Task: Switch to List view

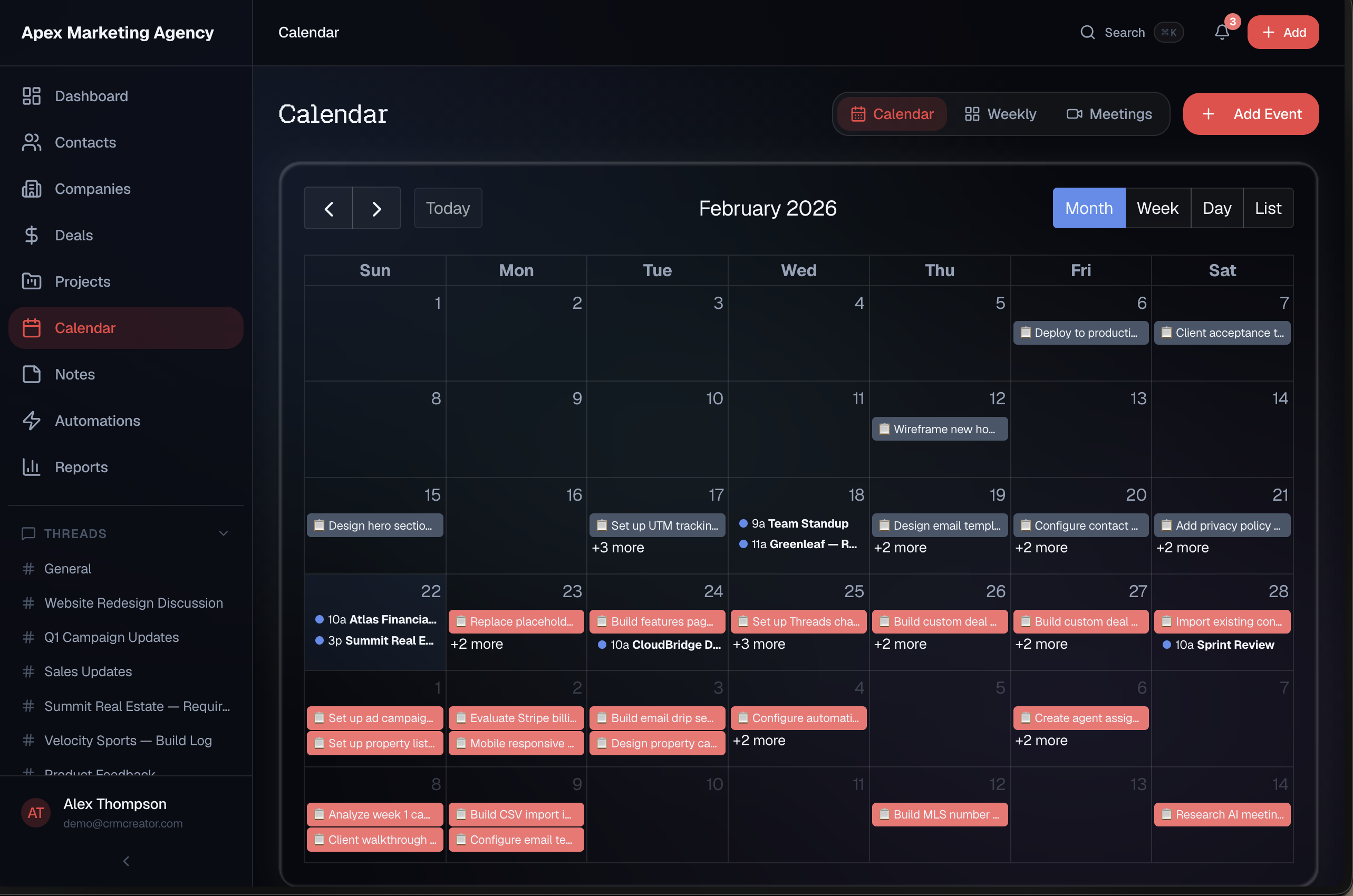Action: tap(1268, 208)
